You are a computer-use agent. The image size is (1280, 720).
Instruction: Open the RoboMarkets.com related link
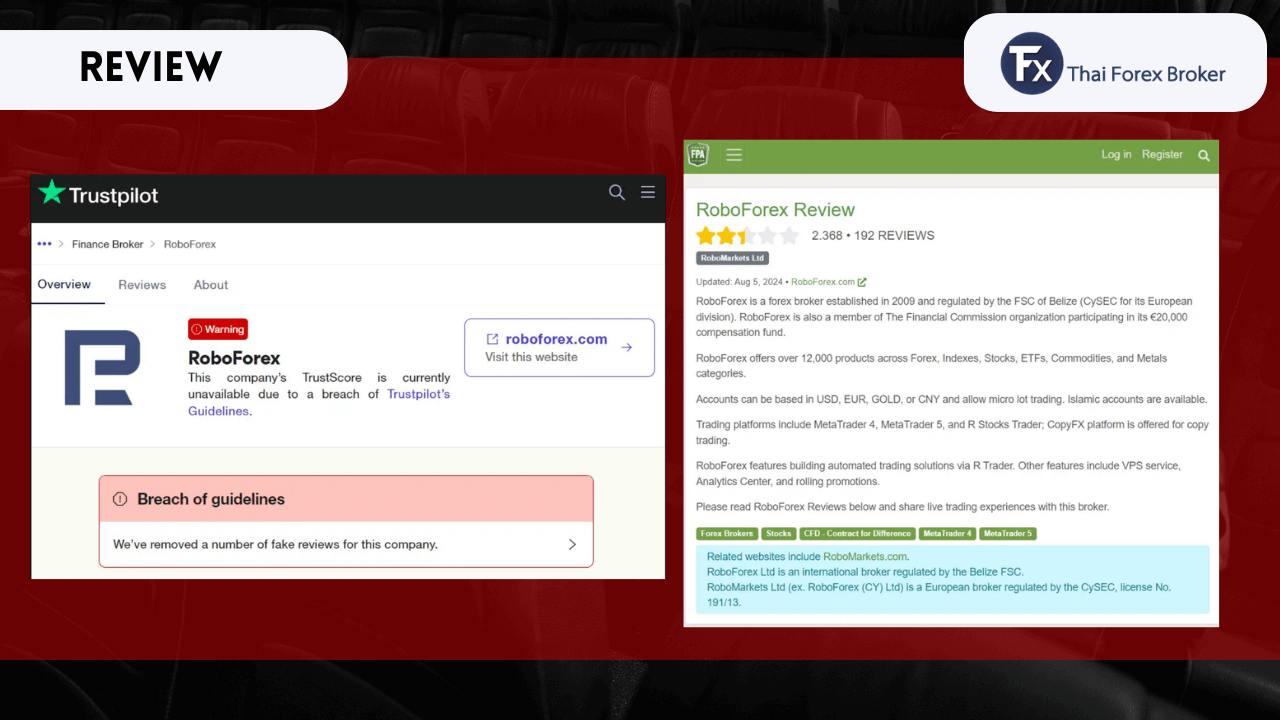(866, 556)
